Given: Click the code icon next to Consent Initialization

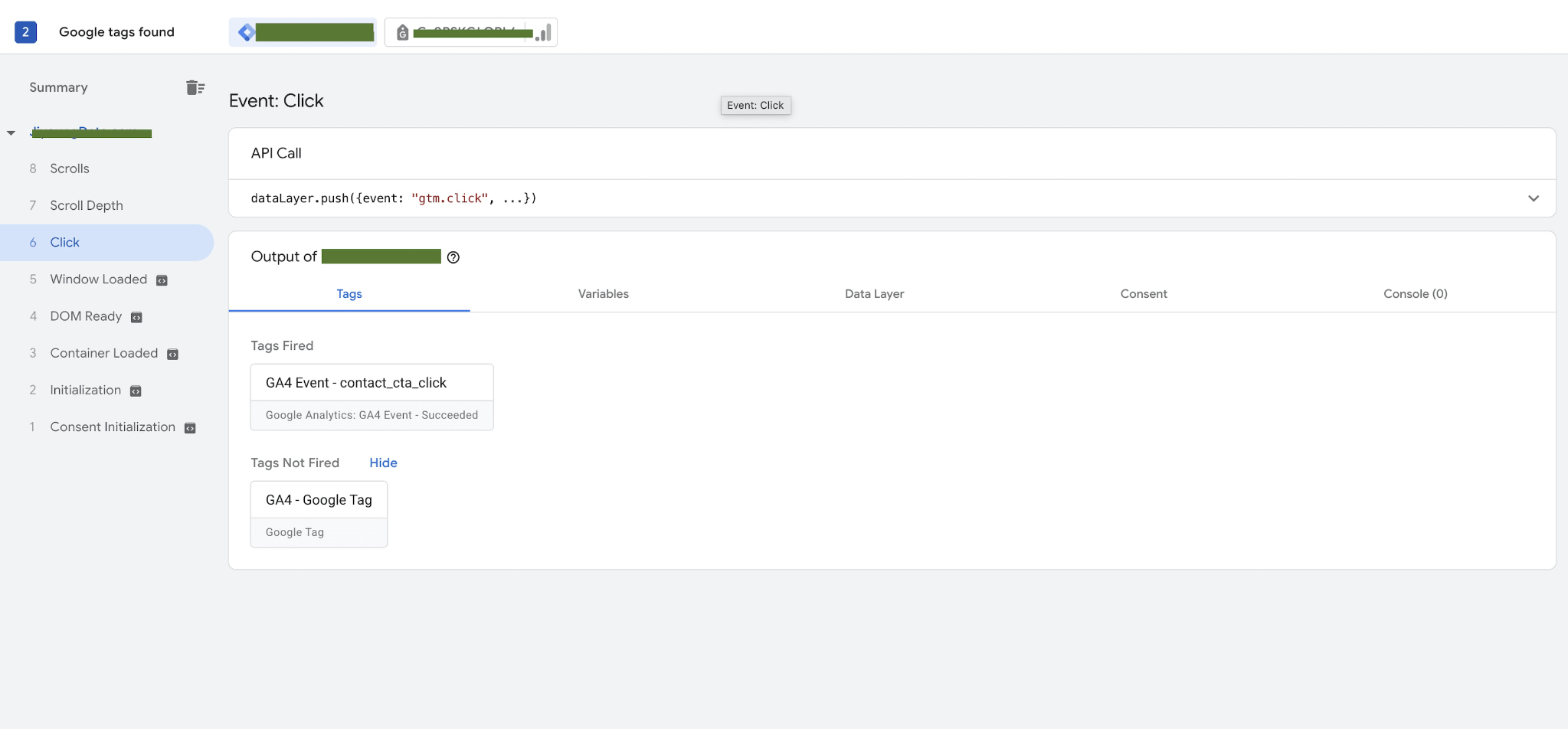Looking at the screenshot, I should tap(190, 427).
